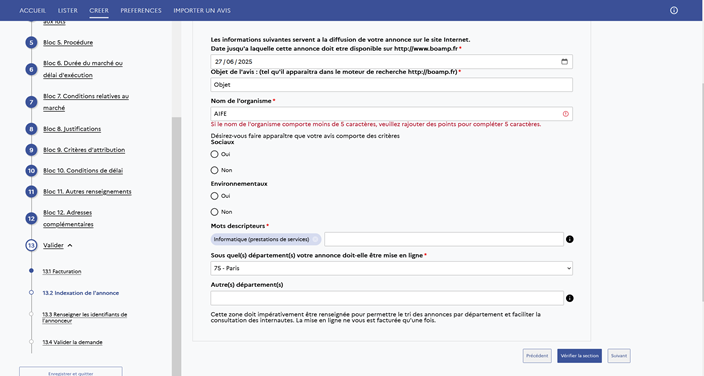Image resolution: width=704 pixels, height=376 pixels.
Task: Go to IMPORTER UN AVIS tab
Action: (x=202, y=10)
